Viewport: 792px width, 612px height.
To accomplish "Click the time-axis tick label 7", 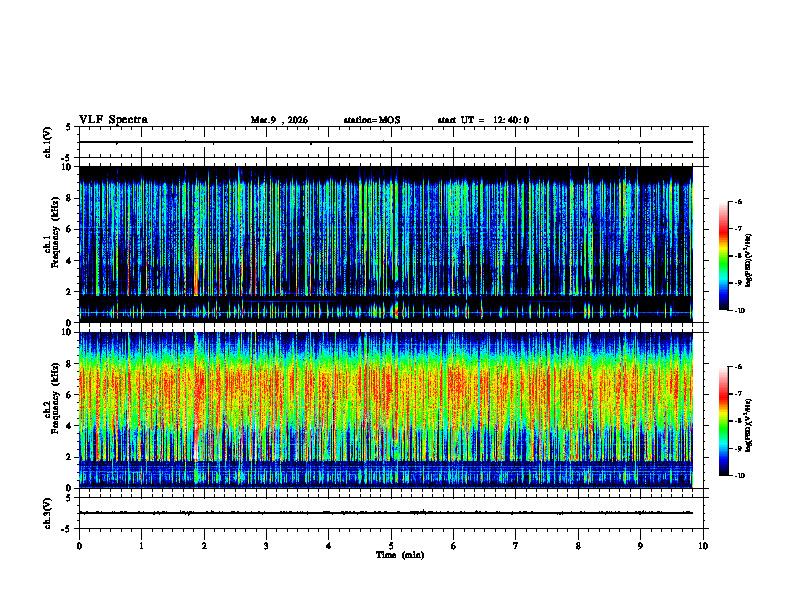I will pyautogui.click(x=516, y=546).
